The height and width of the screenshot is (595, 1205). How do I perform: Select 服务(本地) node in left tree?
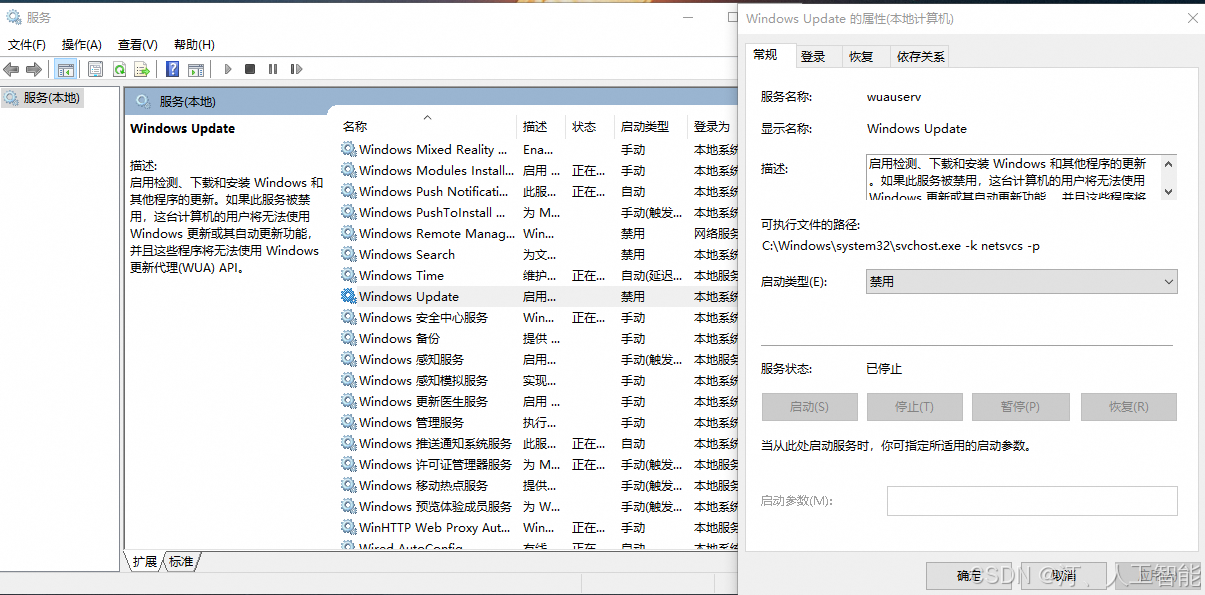pyautogui.click(x=42, y=97)
